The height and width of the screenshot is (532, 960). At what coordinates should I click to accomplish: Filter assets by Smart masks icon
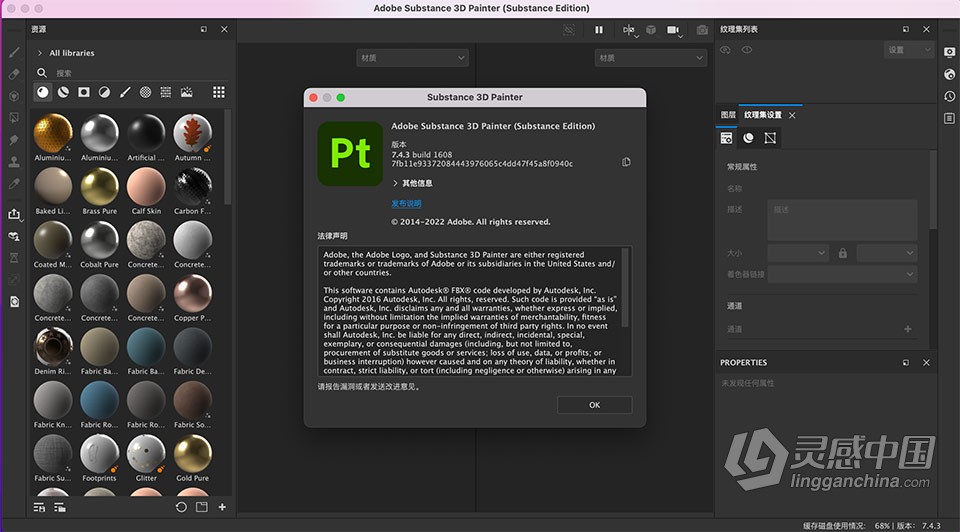click(x=84, y=92)
